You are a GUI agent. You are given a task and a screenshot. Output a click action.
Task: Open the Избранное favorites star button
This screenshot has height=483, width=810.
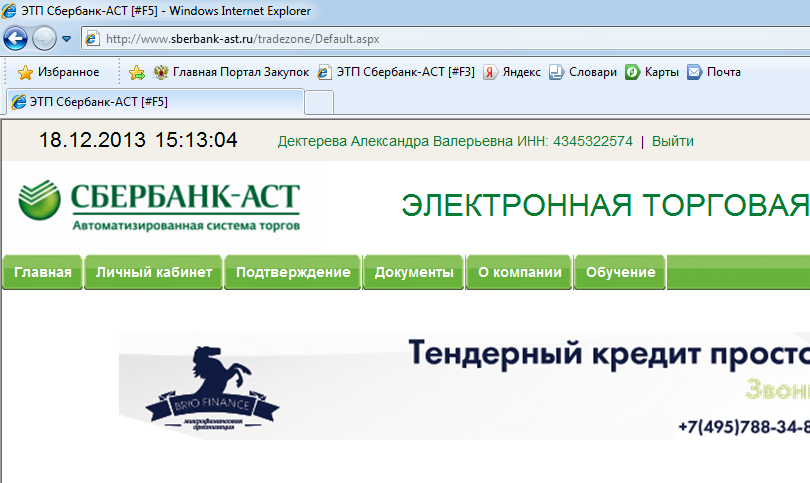(x=58, y=72)
